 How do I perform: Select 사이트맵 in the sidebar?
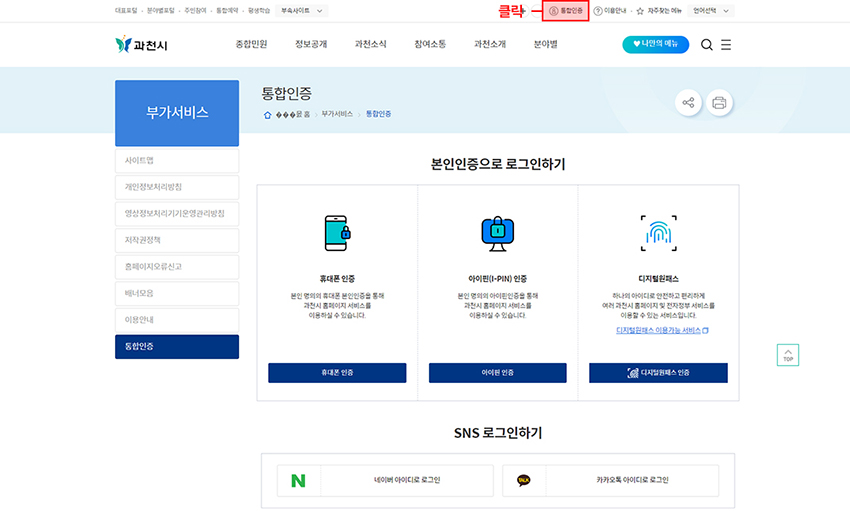(177, 161)
